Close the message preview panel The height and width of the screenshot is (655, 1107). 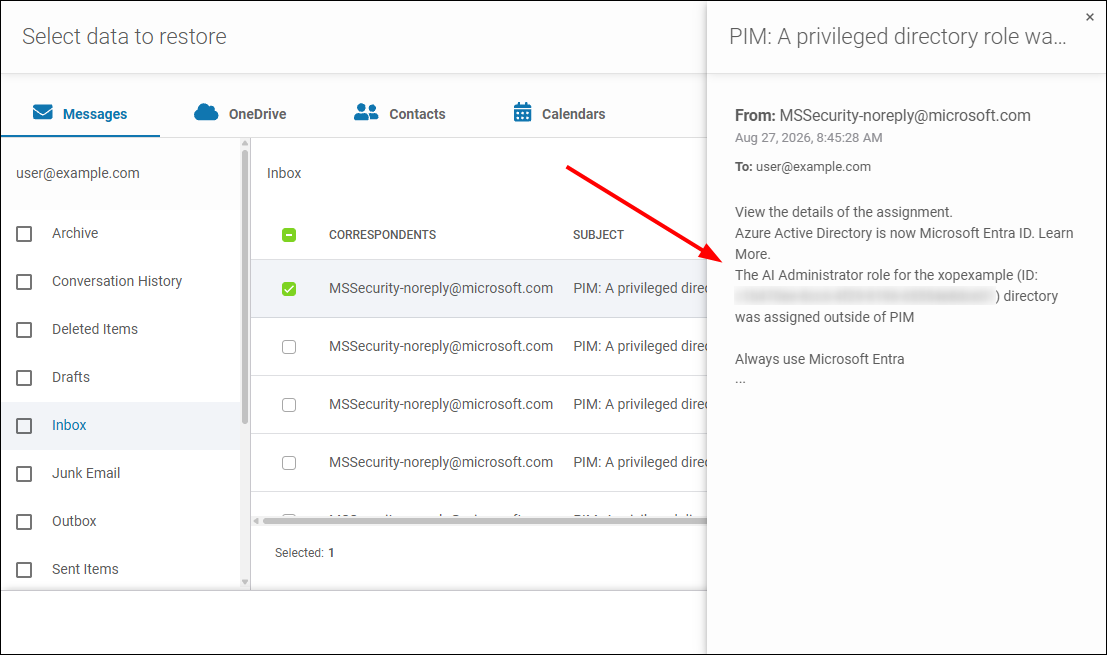1089,17
